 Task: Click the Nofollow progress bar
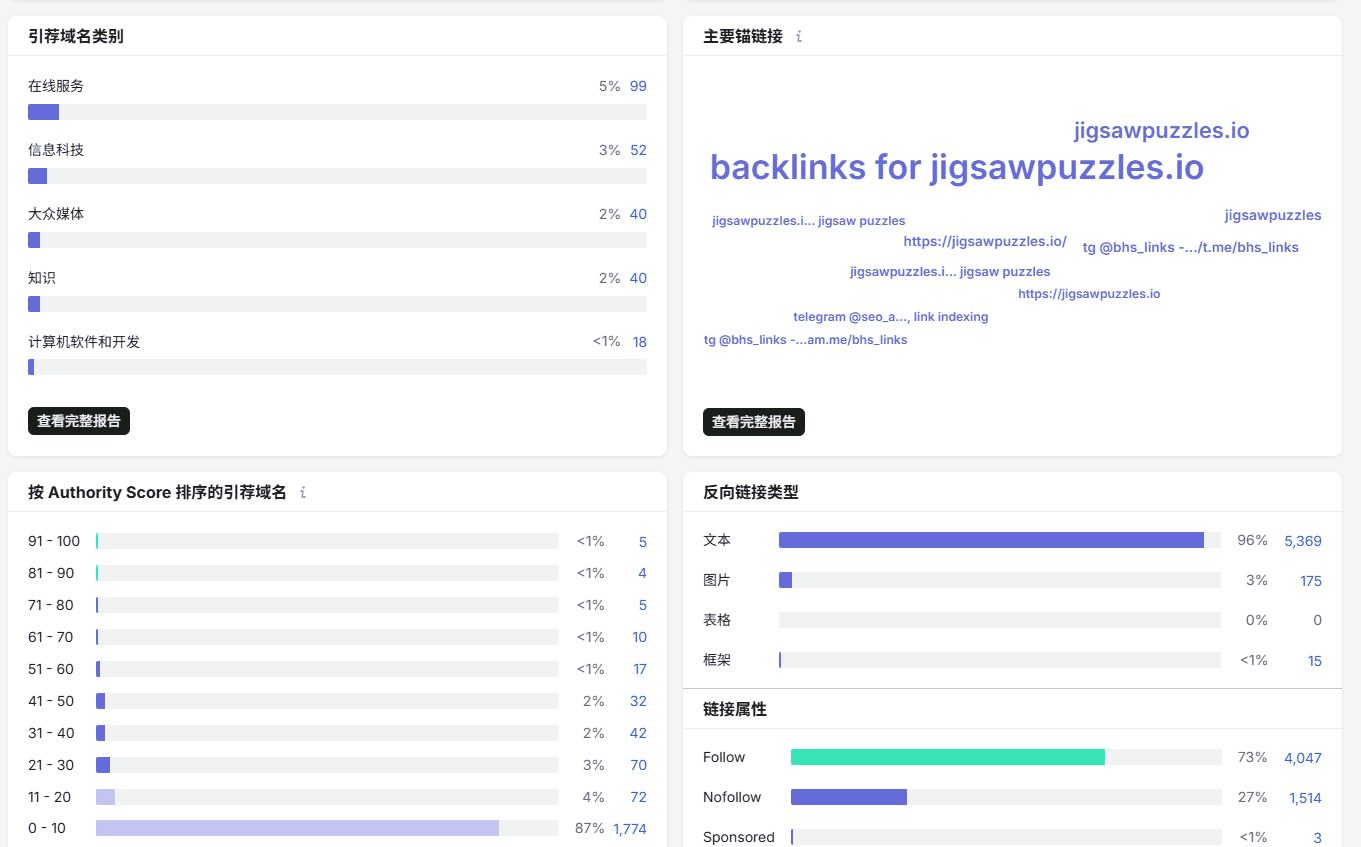coord(849,797)
